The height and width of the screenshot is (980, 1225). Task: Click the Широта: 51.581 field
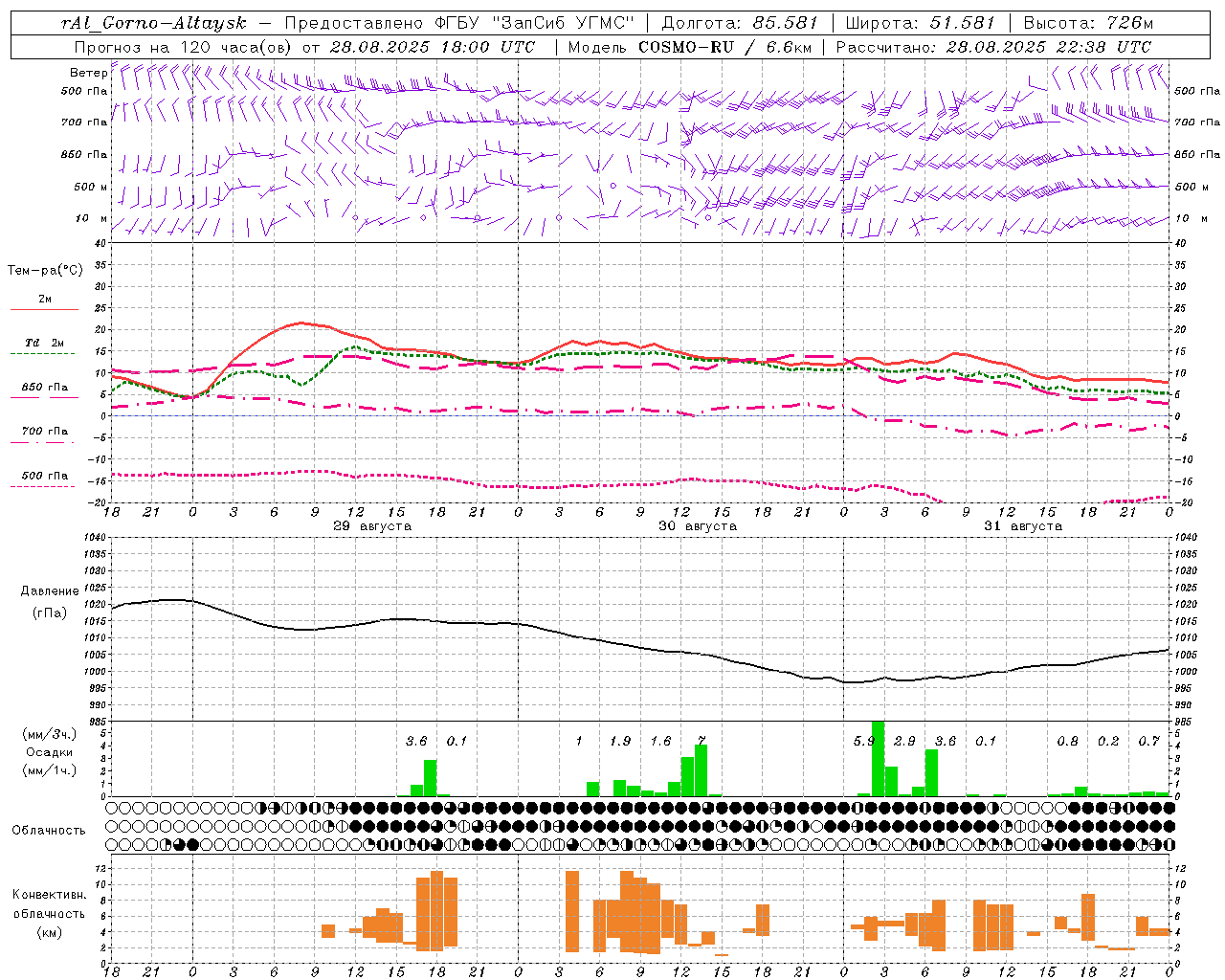coord(921,23)
